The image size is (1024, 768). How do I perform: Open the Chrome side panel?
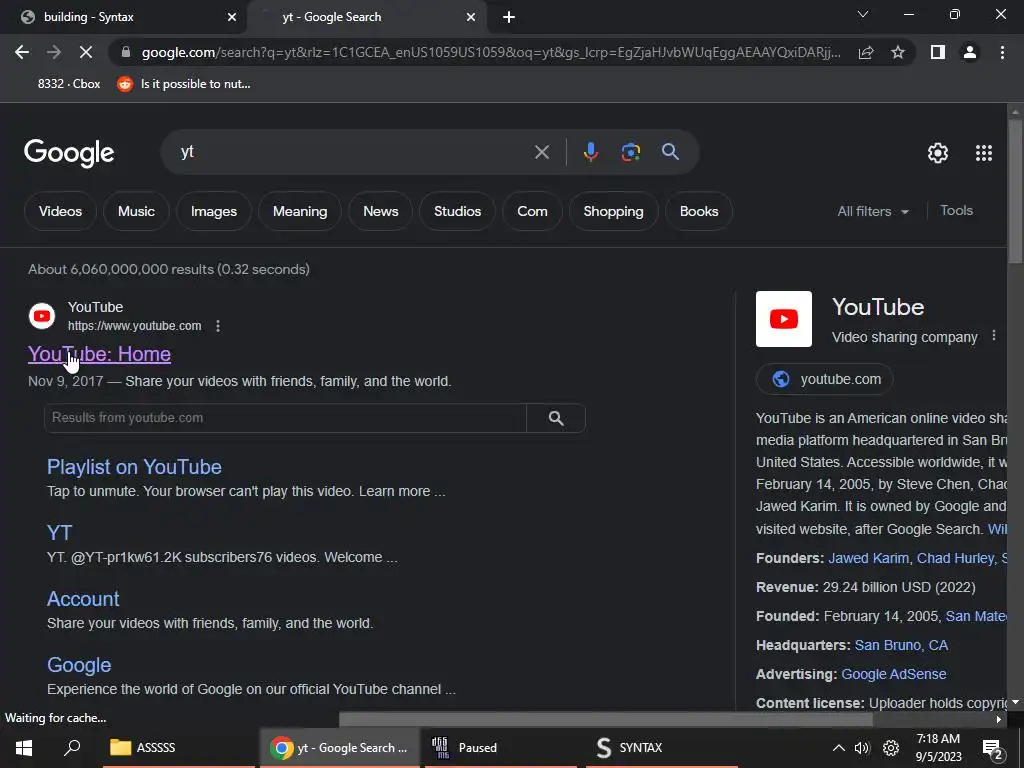tap(938, 52)
